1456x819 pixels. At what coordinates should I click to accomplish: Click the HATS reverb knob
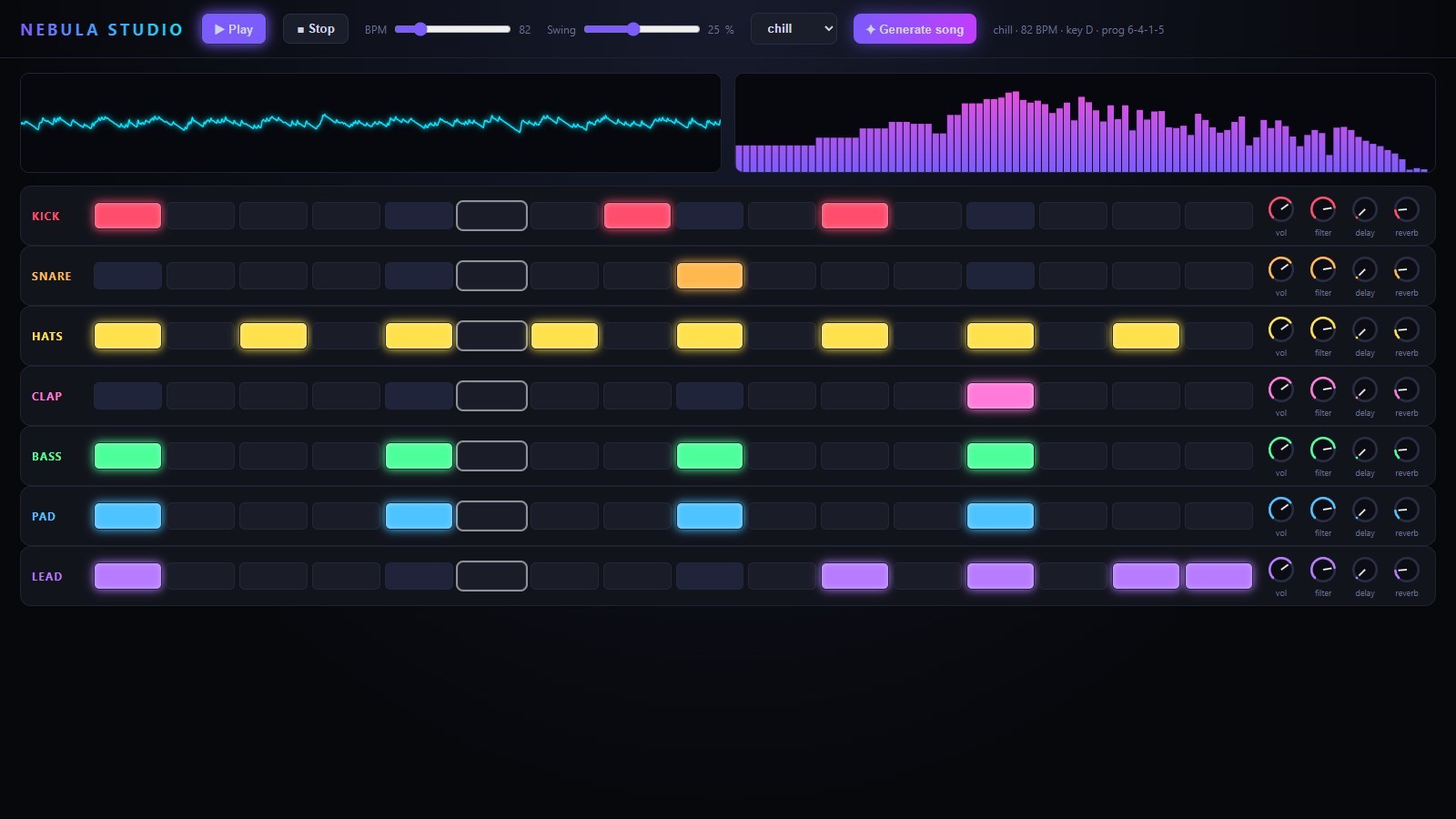(1406, 329)
